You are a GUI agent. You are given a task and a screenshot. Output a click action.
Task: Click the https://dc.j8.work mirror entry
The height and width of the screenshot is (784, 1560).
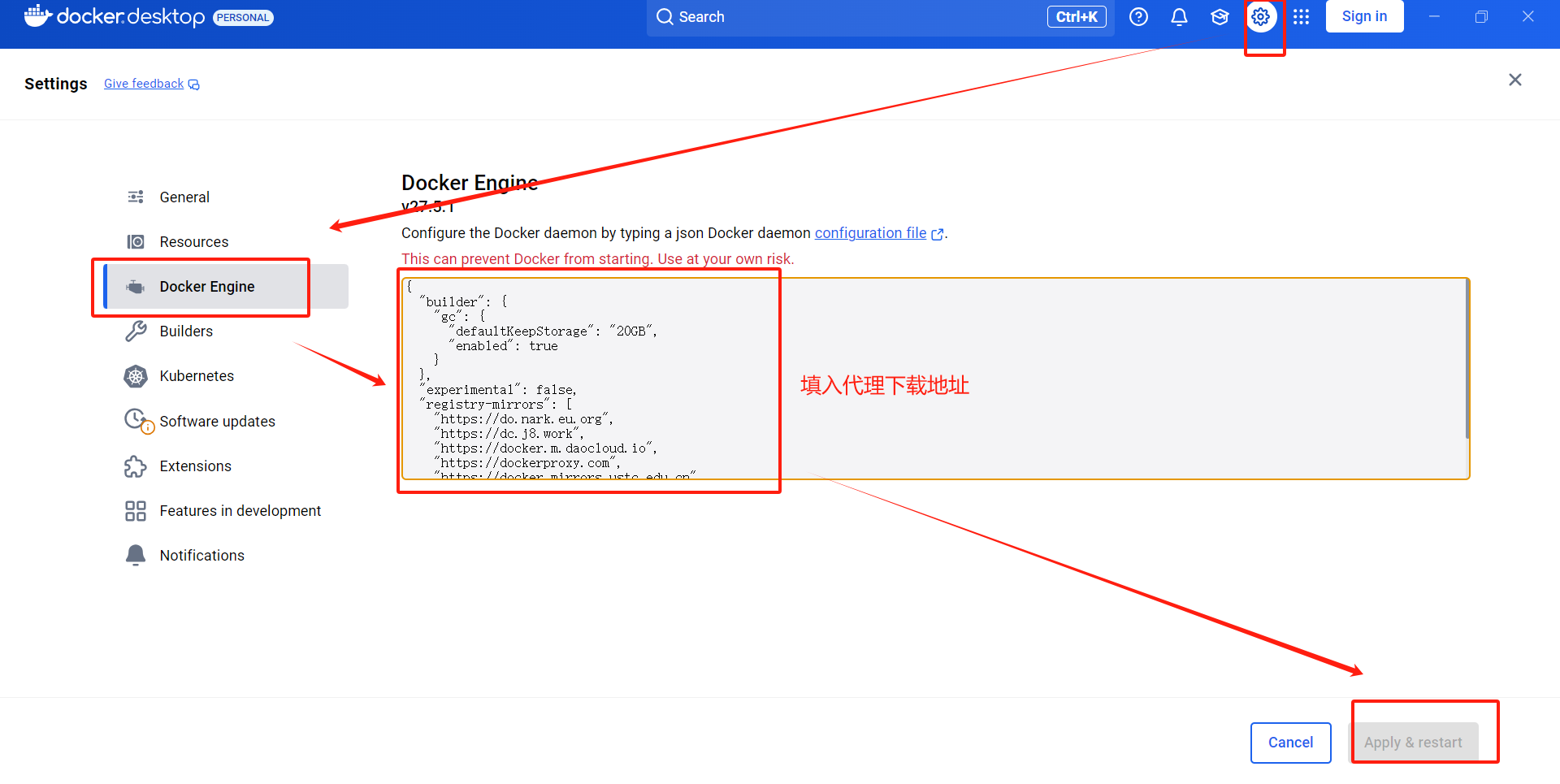[509, 434]
